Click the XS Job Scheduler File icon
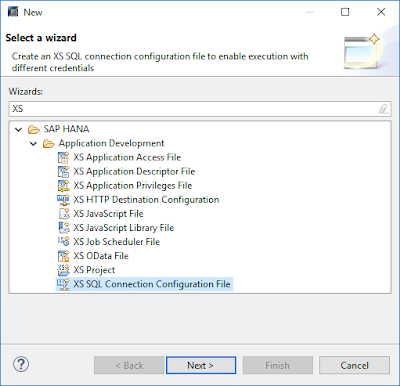Viewport: 400px width, 386px height. (x=63, y=241)
